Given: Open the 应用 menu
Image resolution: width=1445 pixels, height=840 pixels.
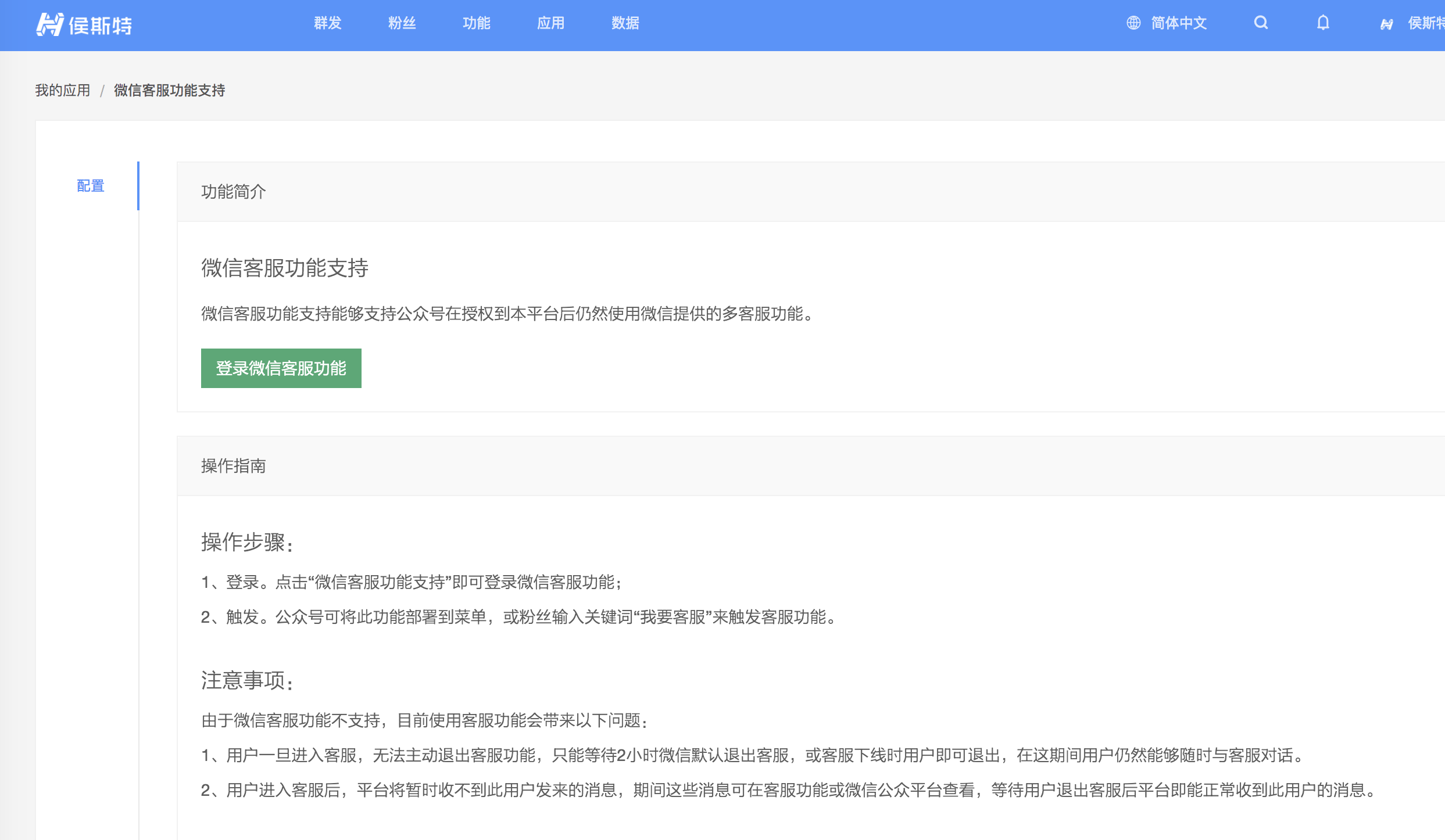Looking at the screenshot, I should tap(551, 23).
